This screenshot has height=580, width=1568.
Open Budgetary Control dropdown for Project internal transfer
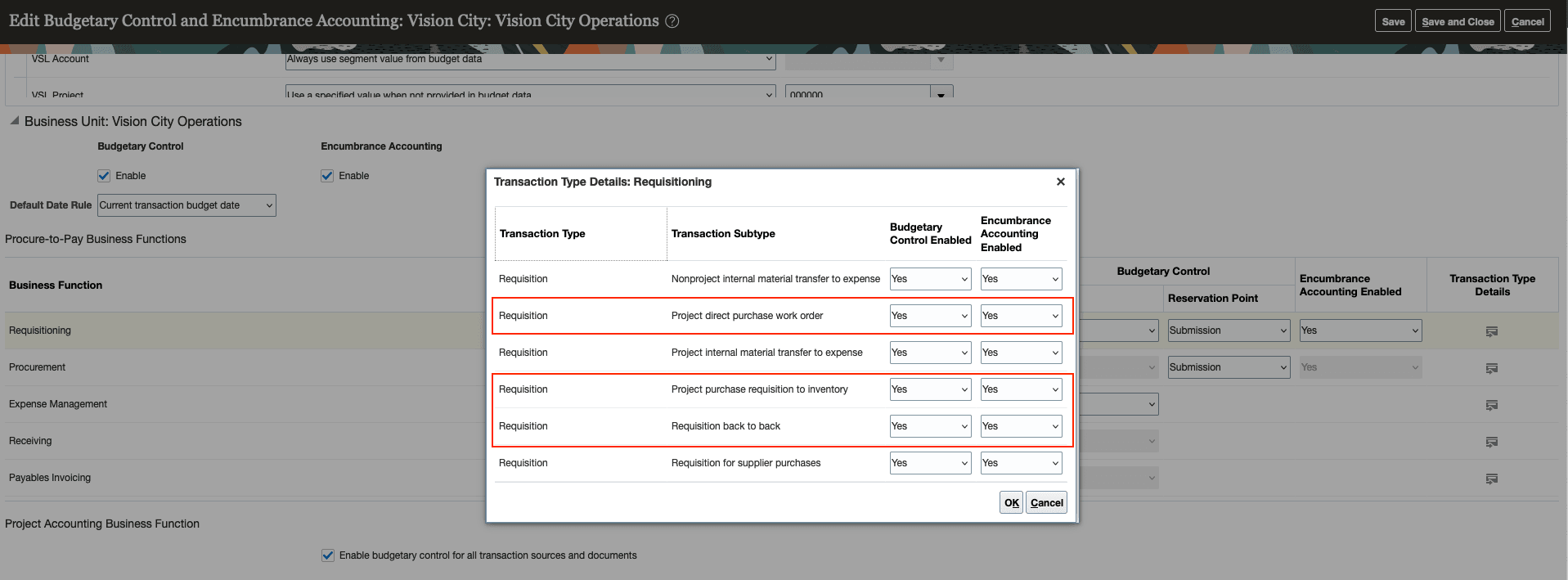tap(931, 353)
